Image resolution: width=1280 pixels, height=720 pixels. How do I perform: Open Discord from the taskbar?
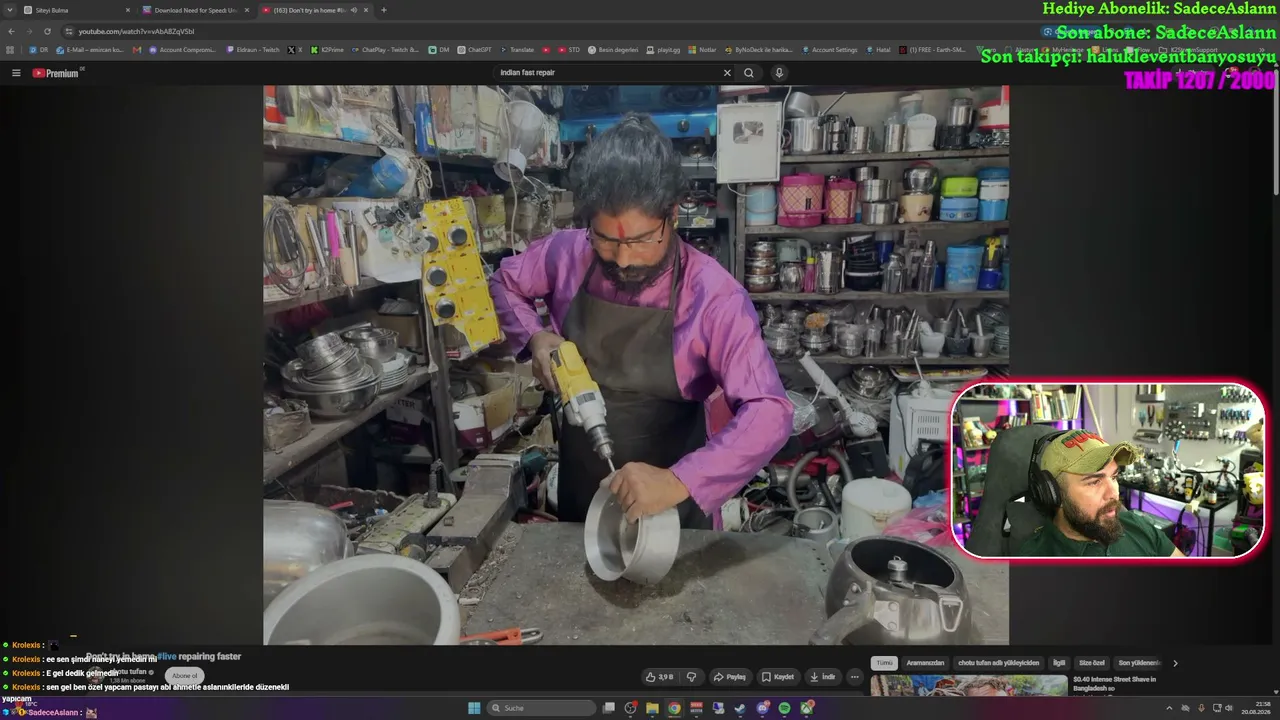tap(762, 708)
